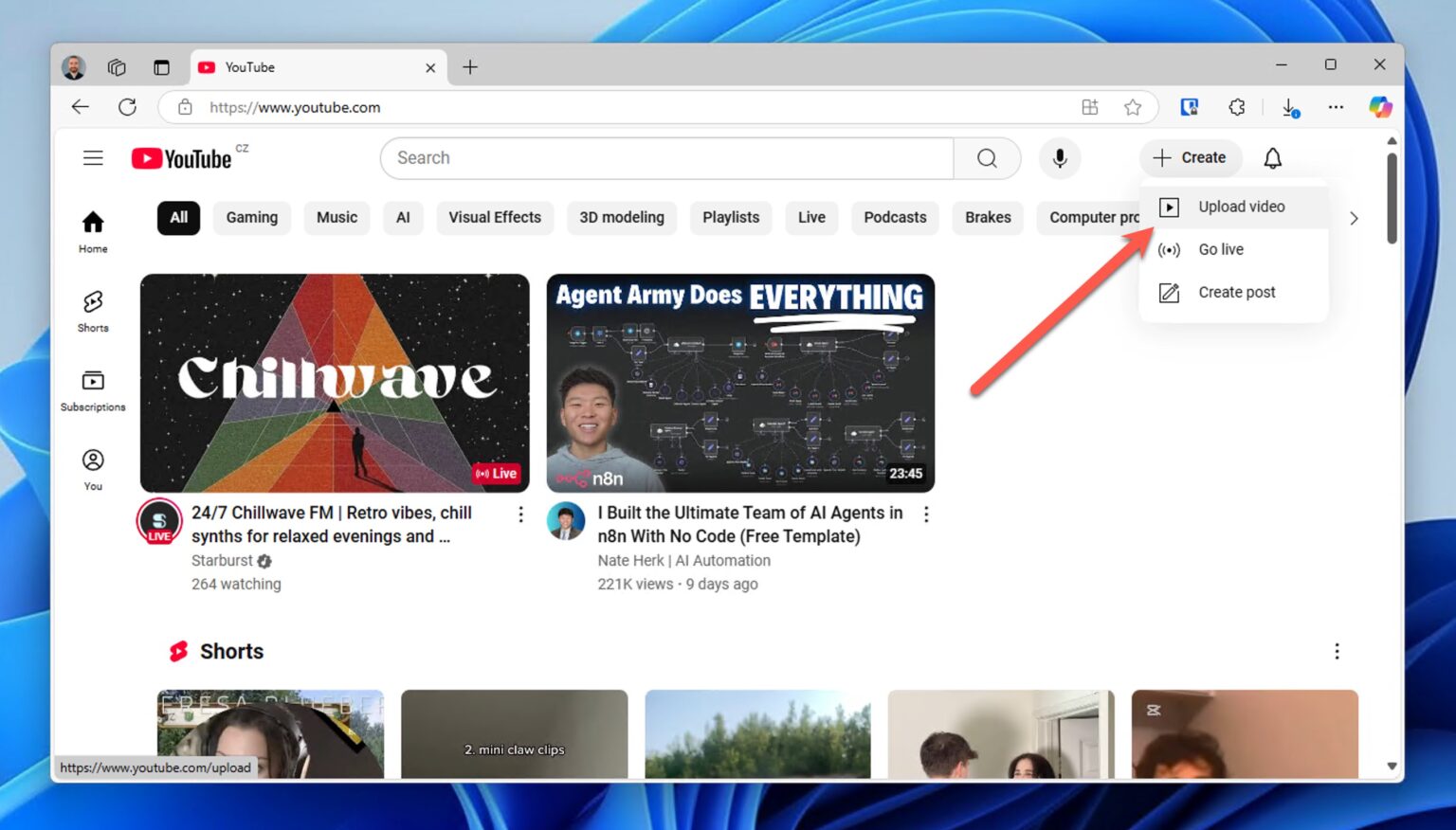Click the YouTube logo
This screenshot has width=1456, height=830.
pyautogui.click(x=182, y=158)
